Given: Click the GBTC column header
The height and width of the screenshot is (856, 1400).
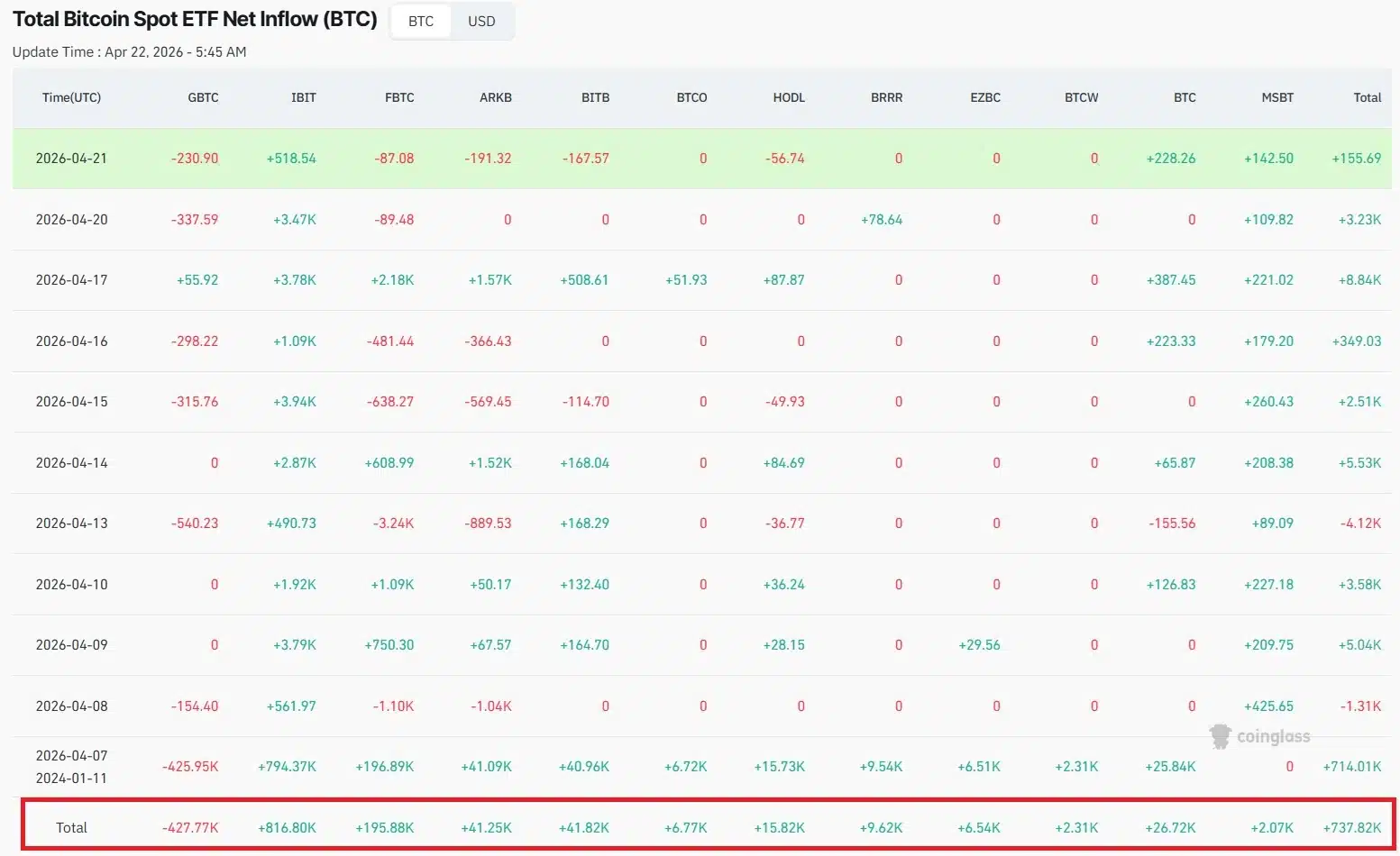Looking at the screenshot, I should [203, 97].
